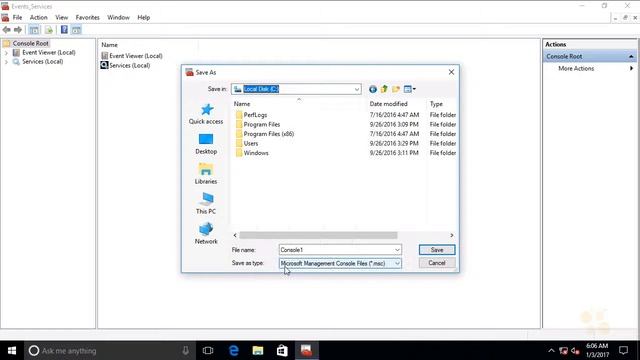Screen dimensions: 640x360
Task: Collapse Console Root section in Actions pane
Action: [631, 56]
